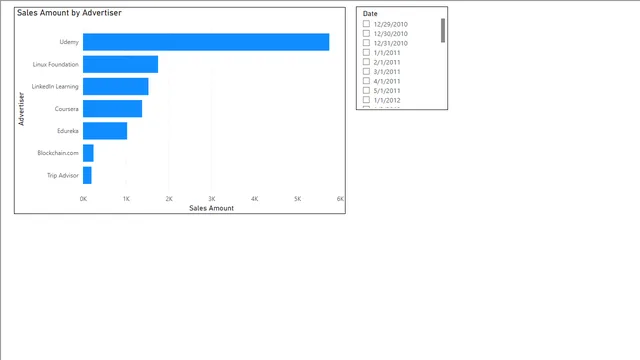640x360 pixels.
Task: Click the 5K x-axis tick label
Action: click(298, 199)
